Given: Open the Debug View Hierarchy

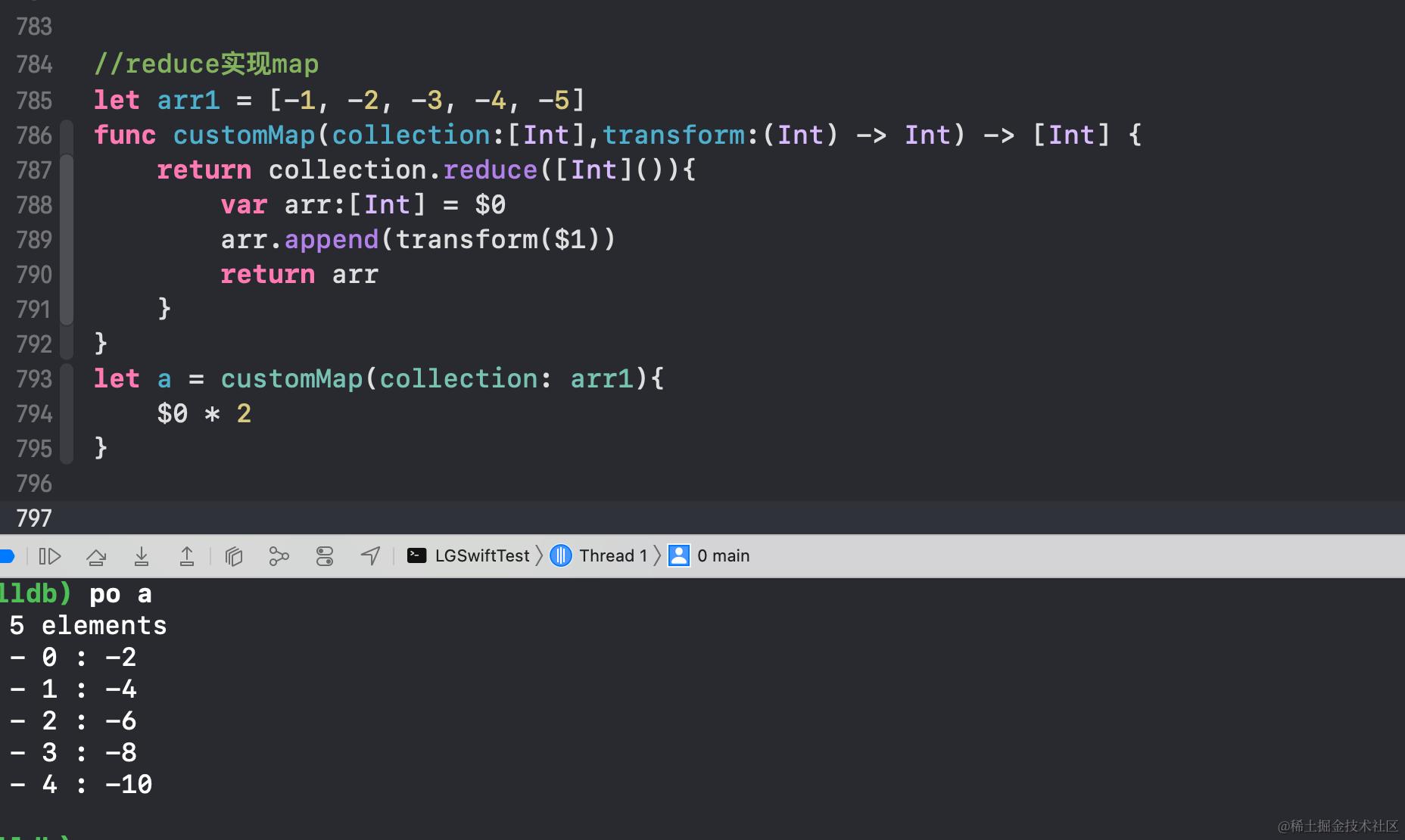Looking at the screenshot, I should [x=234, y=556].
